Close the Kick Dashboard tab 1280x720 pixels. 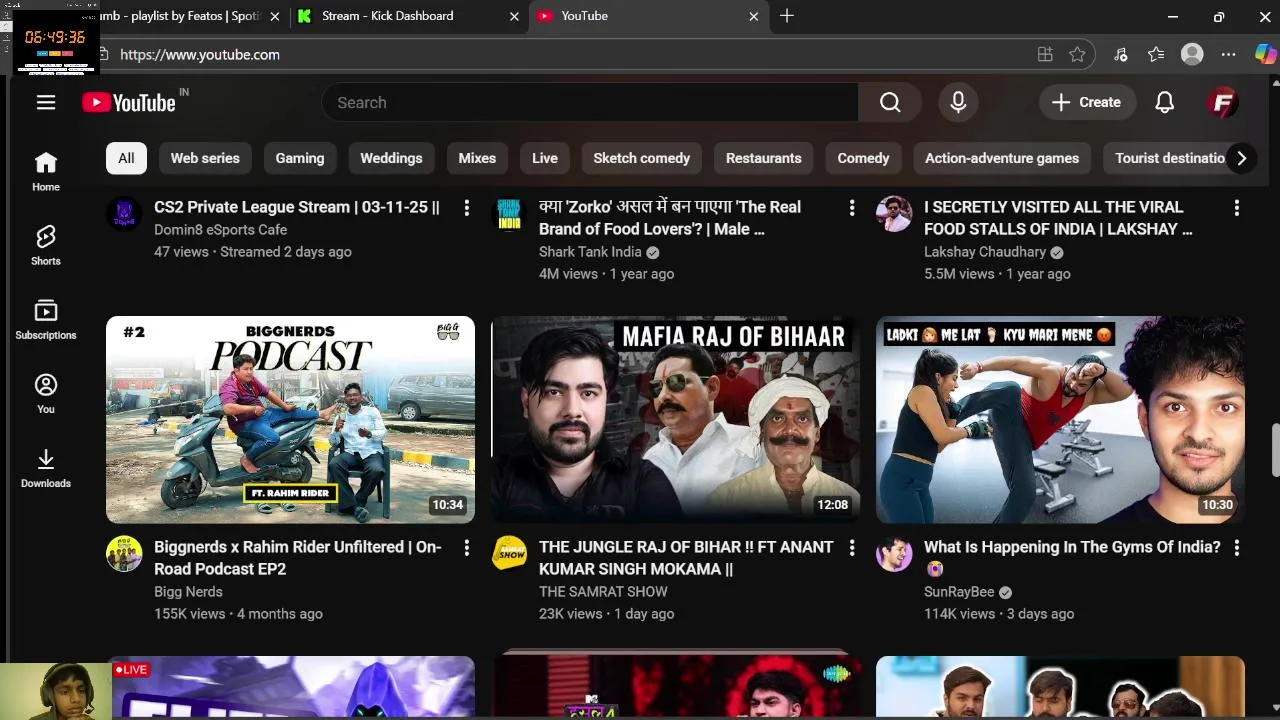[x=514, y=16]
